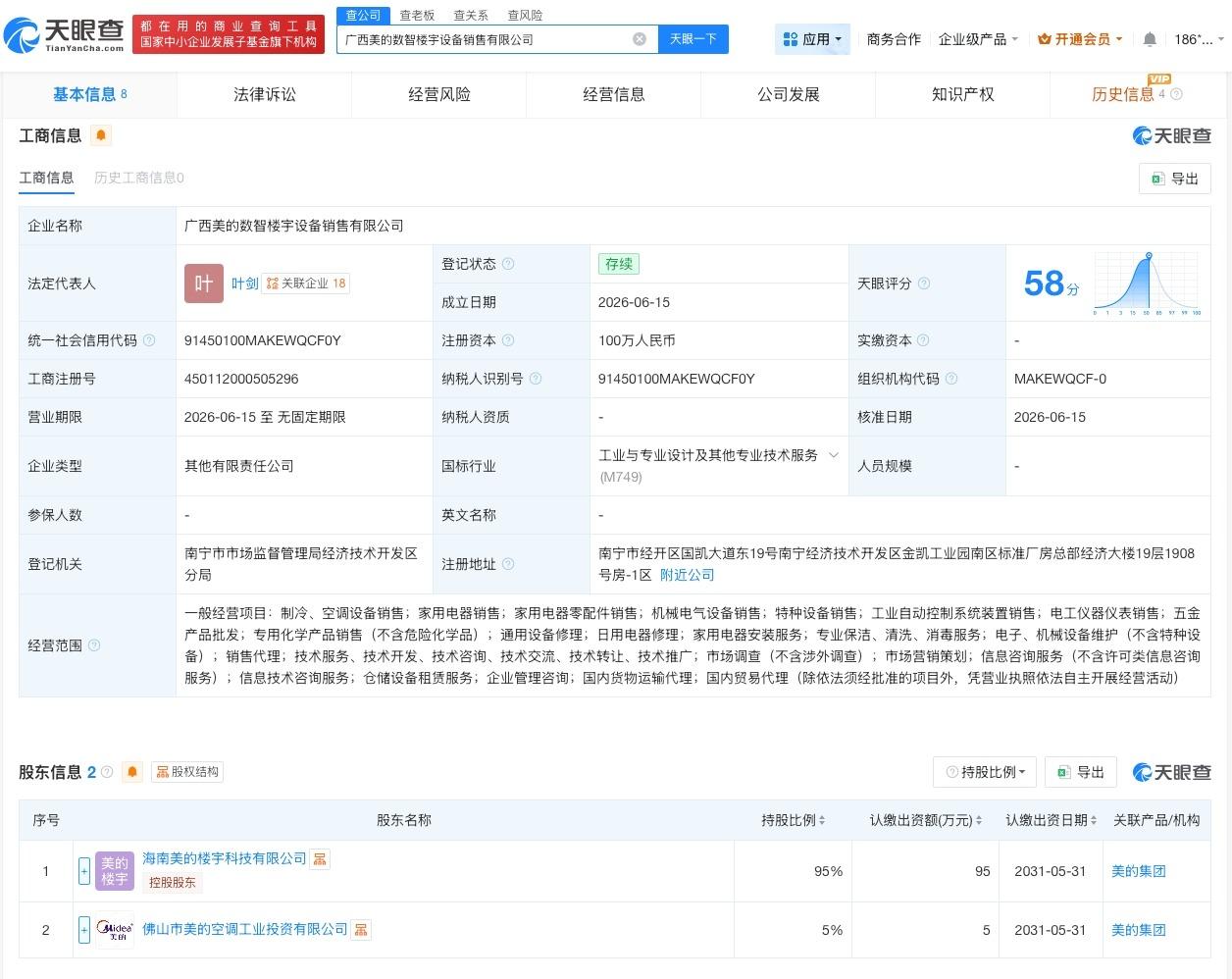Open 美的楼宇 shareholder logo
This screenshot has width=1232, height=979.
click(x=115, y=871)
